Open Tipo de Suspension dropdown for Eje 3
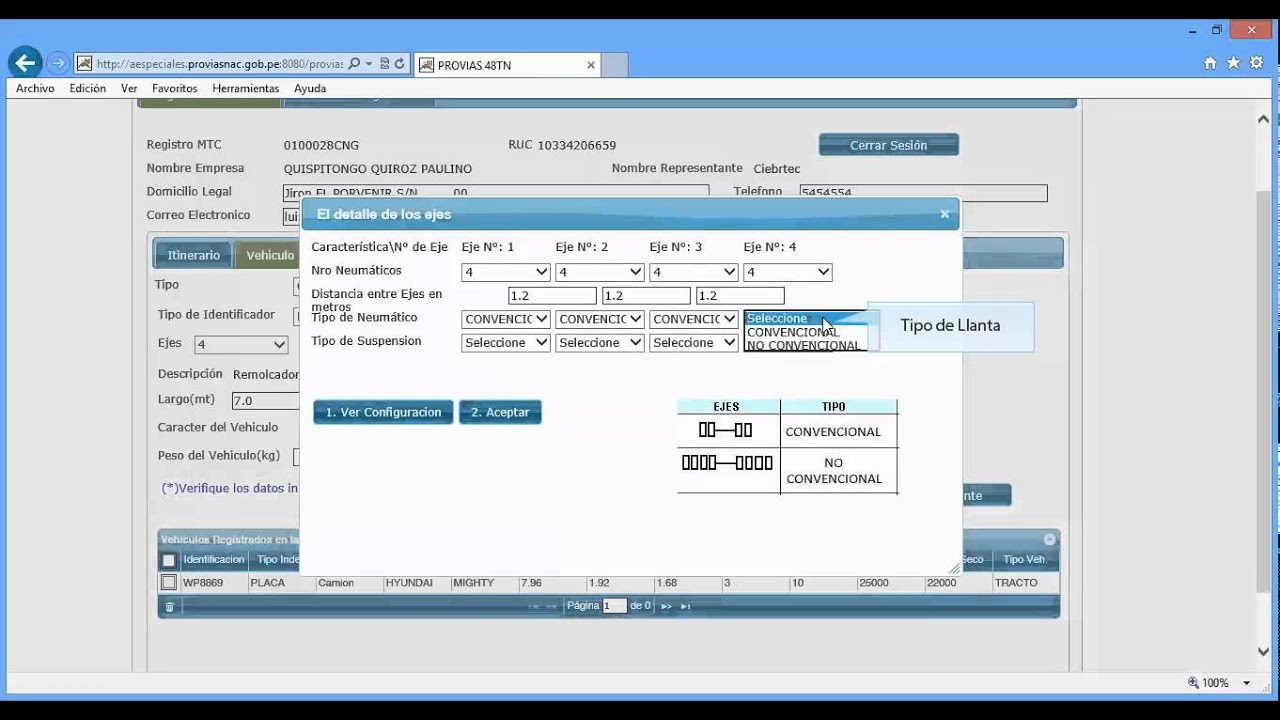 point(694,342)
